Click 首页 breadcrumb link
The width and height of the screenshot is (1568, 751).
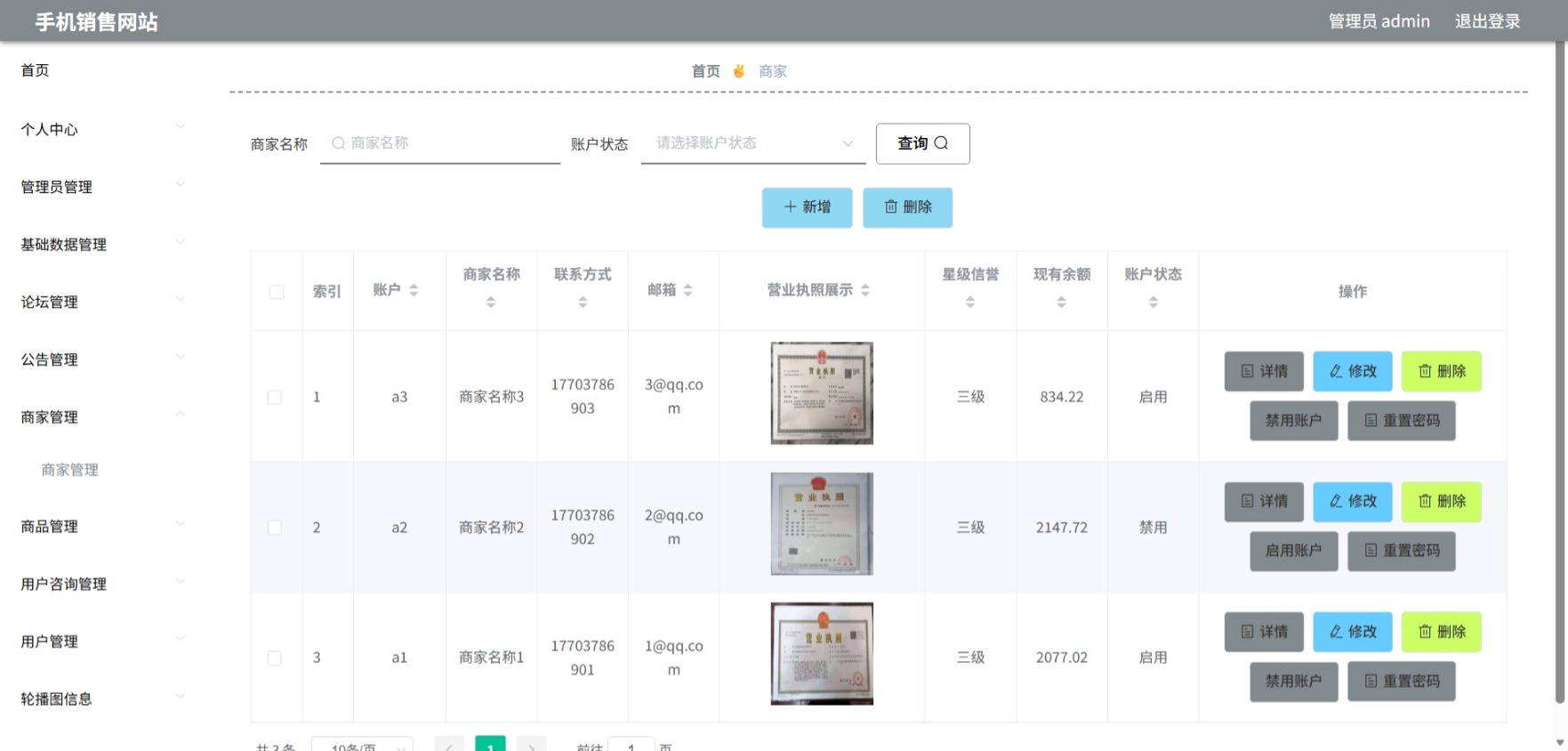click(705, 71)
